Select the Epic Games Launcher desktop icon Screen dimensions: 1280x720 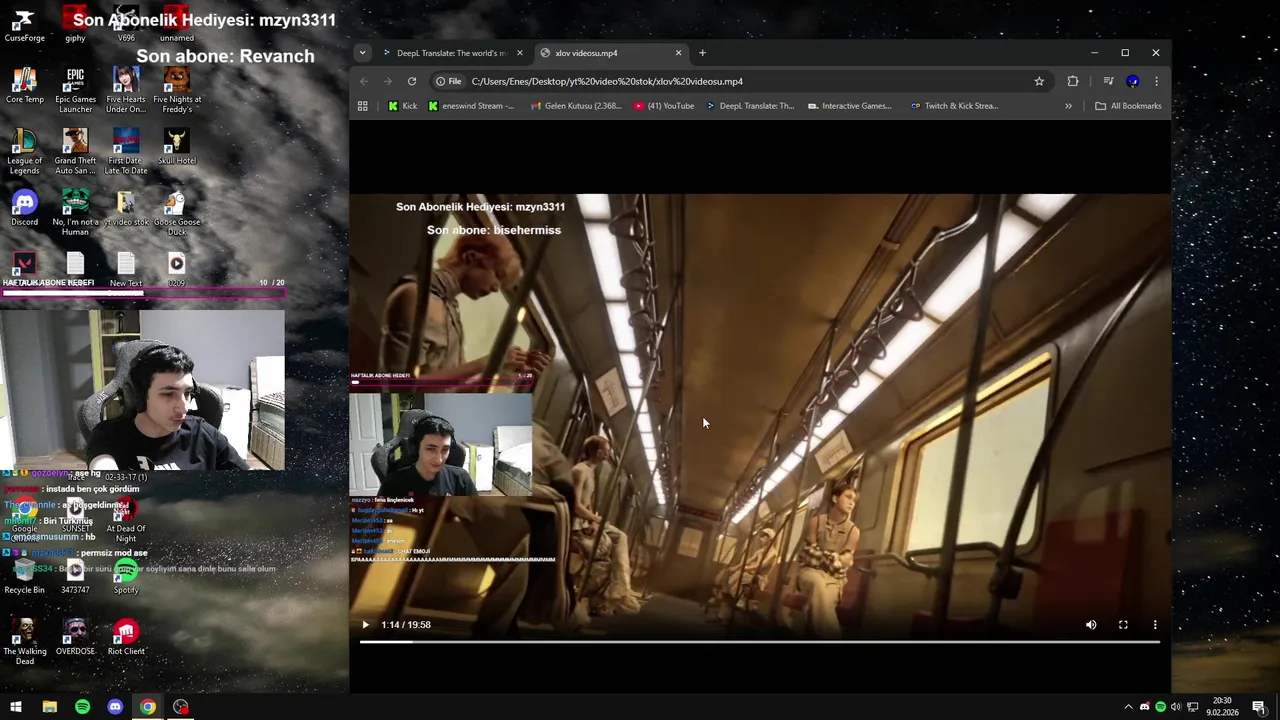(x=75, y=90)
